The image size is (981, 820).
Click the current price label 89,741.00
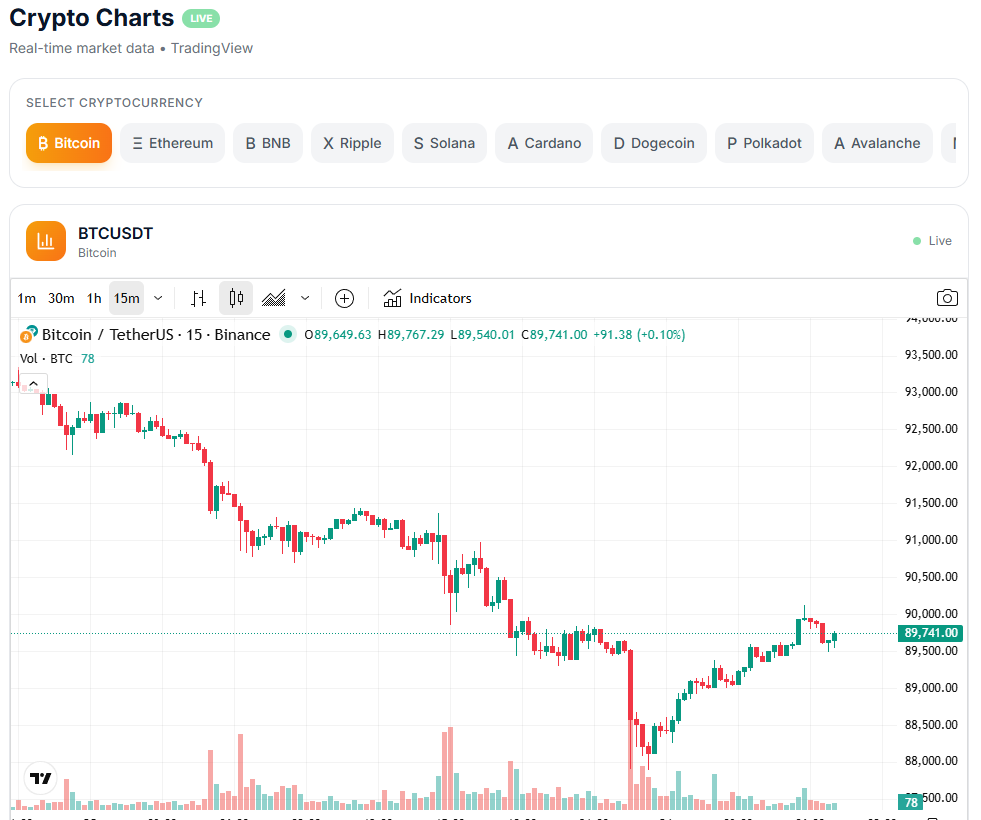931,633
